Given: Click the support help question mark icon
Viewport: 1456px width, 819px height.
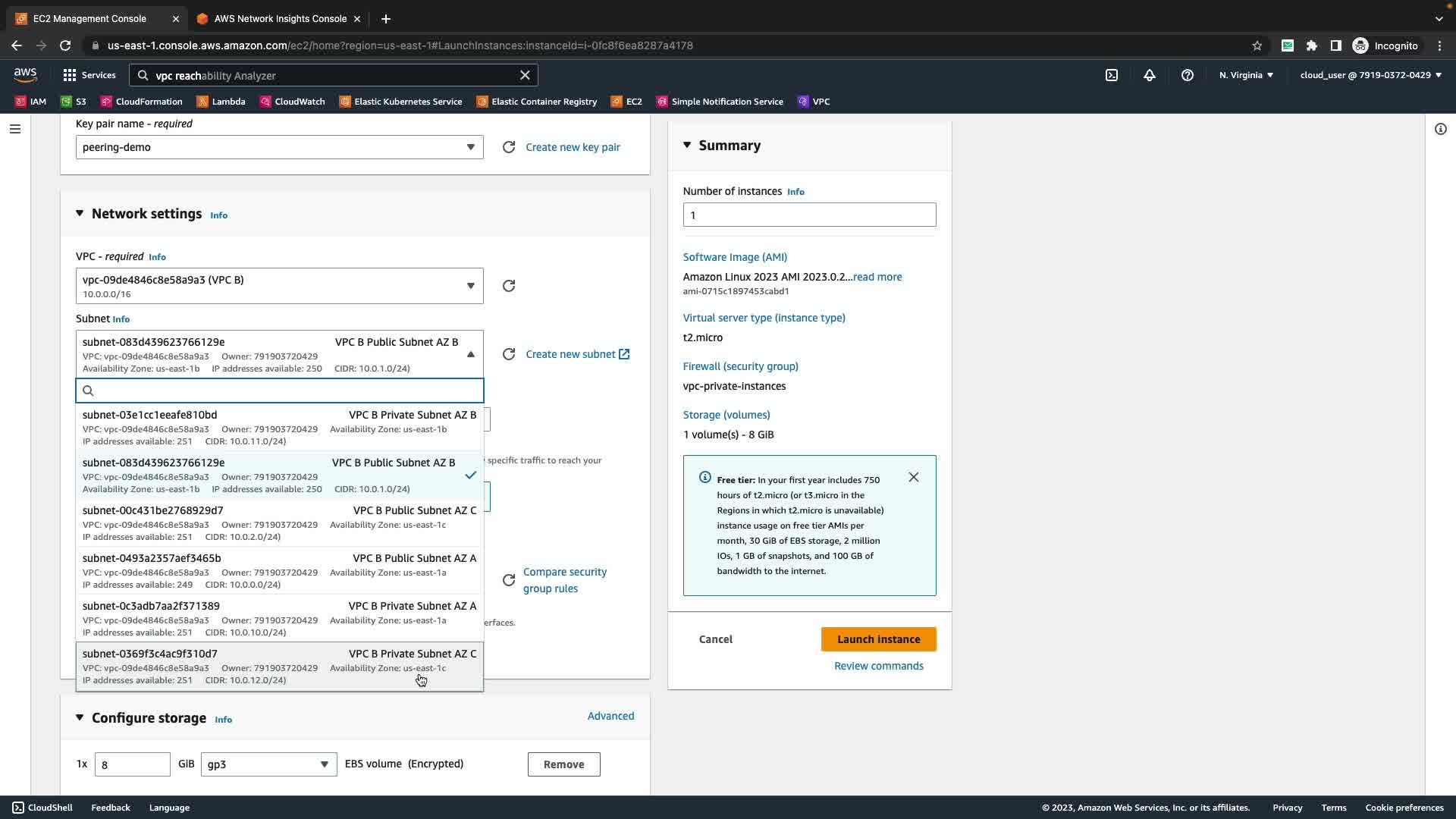Looking at the screenshot, I should tap(1188, 75).
